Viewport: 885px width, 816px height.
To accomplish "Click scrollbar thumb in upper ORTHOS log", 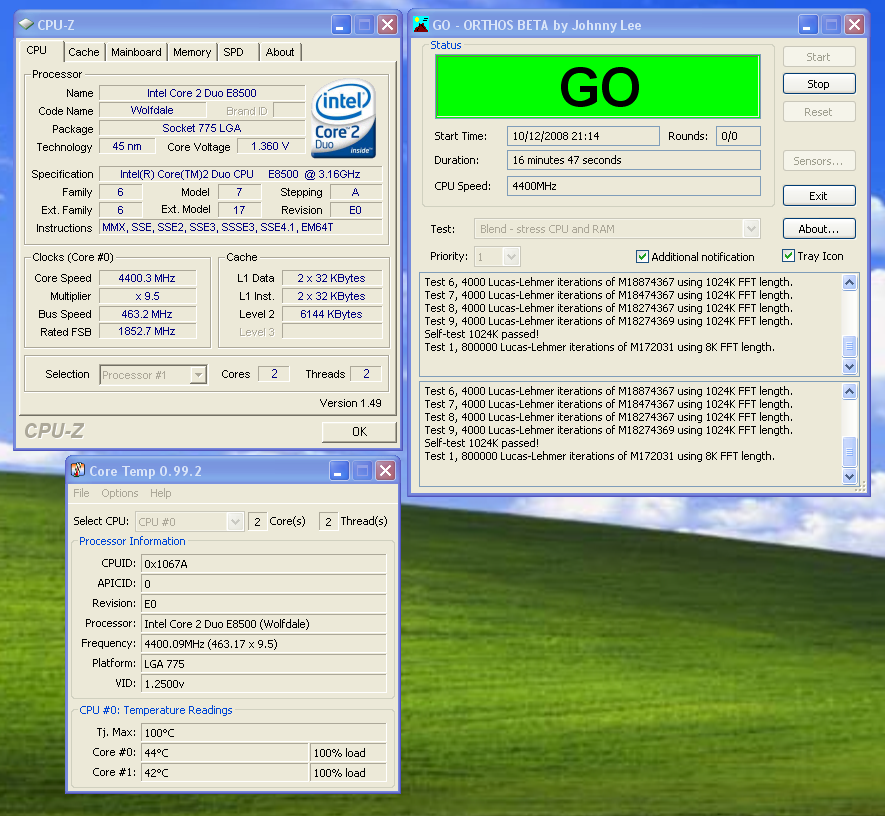I will click(x=849, y=346).
